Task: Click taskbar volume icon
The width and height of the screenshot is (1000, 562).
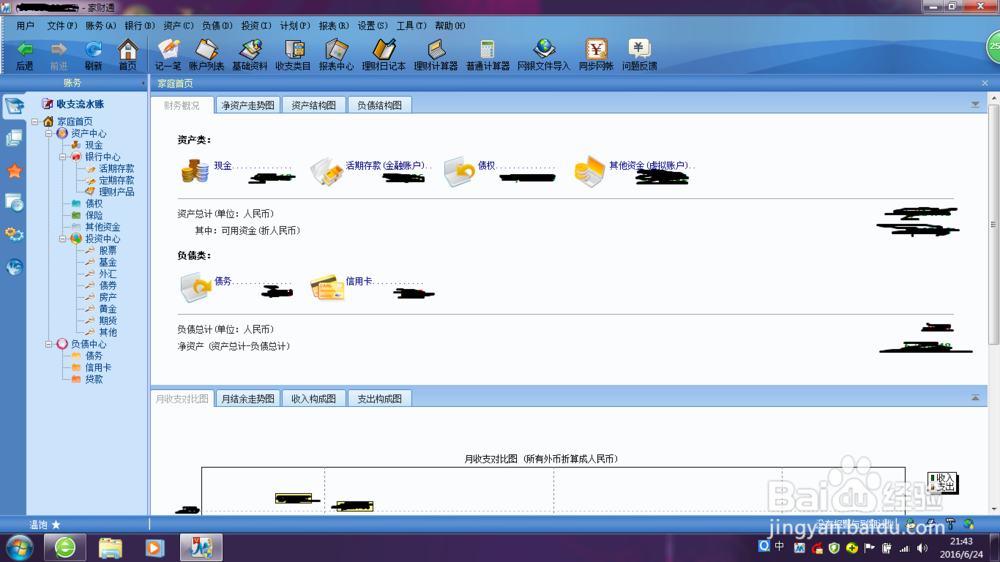Action: coord(922,548)
